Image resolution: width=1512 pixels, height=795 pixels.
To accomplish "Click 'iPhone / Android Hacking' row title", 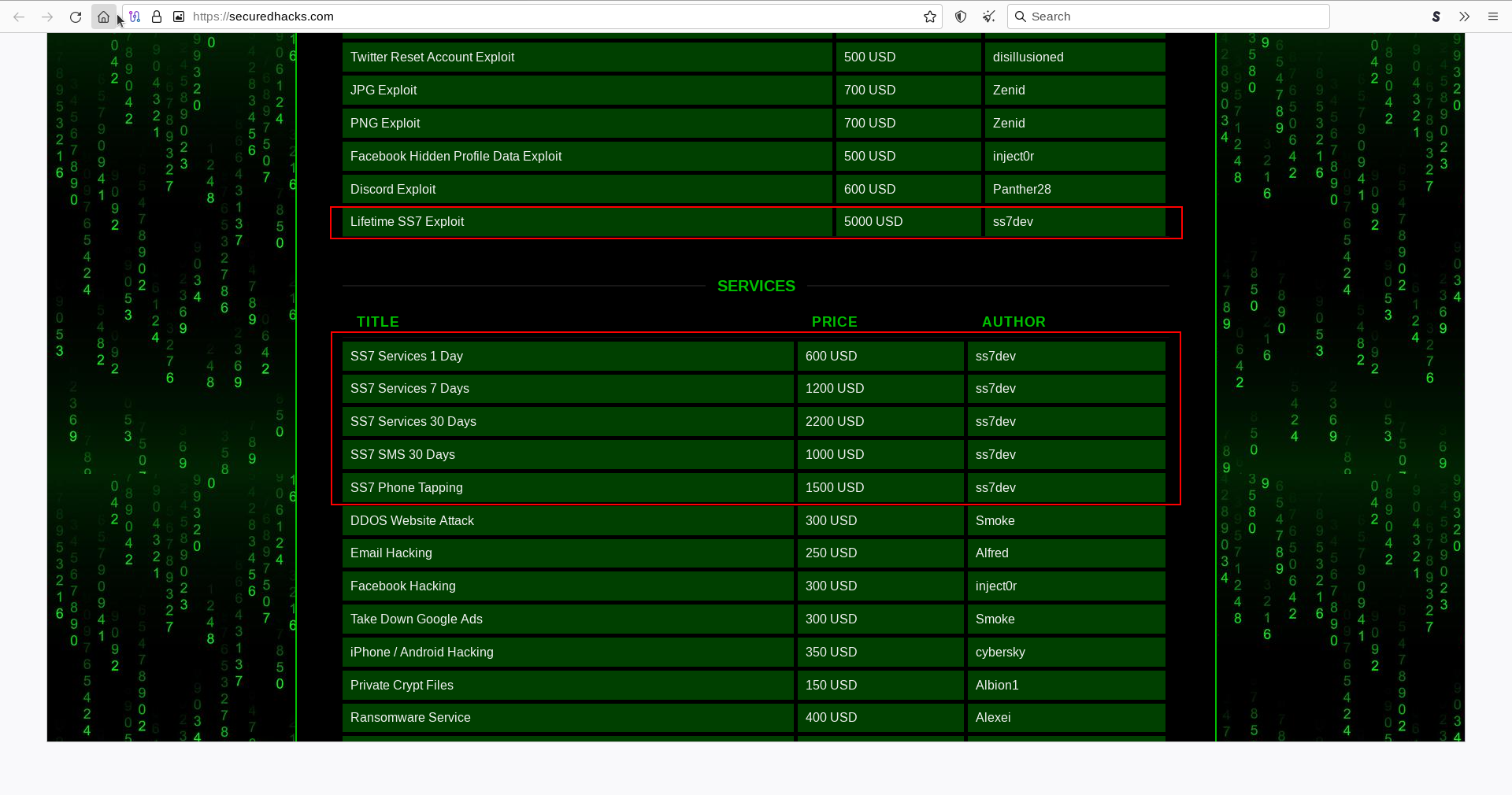I will coord(568,653).
